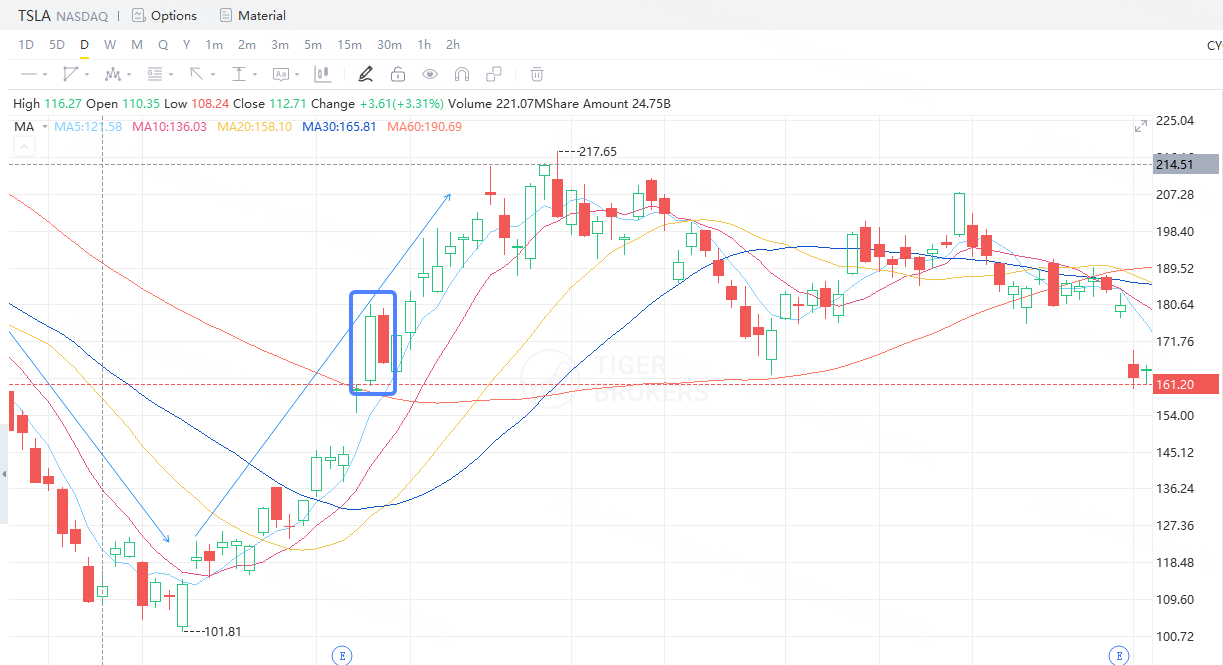Open the Options link

(174, 15)
